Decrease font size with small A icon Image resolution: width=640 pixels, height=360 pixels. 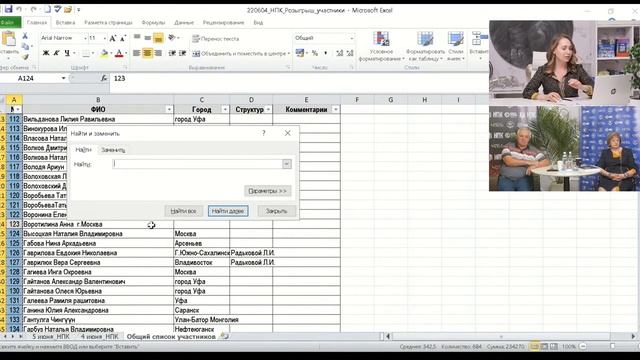click(123, 39)
